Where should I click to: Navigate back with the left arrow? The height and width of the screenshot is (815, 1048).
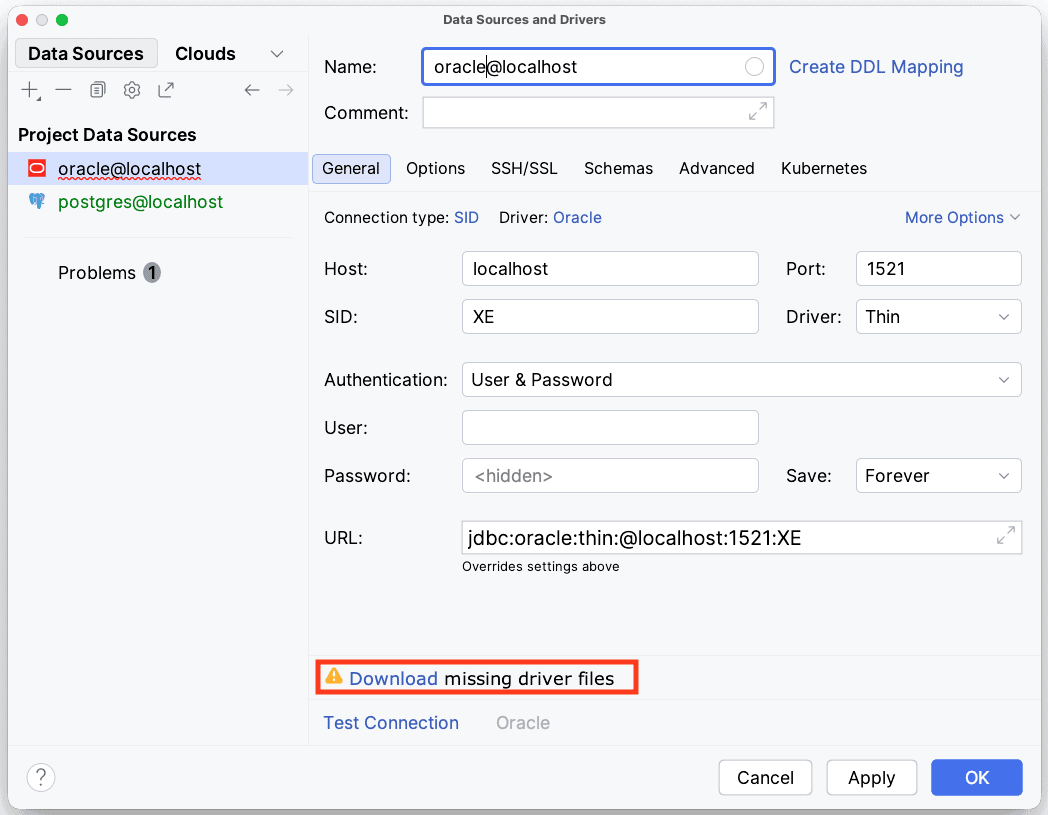[252, 90]
